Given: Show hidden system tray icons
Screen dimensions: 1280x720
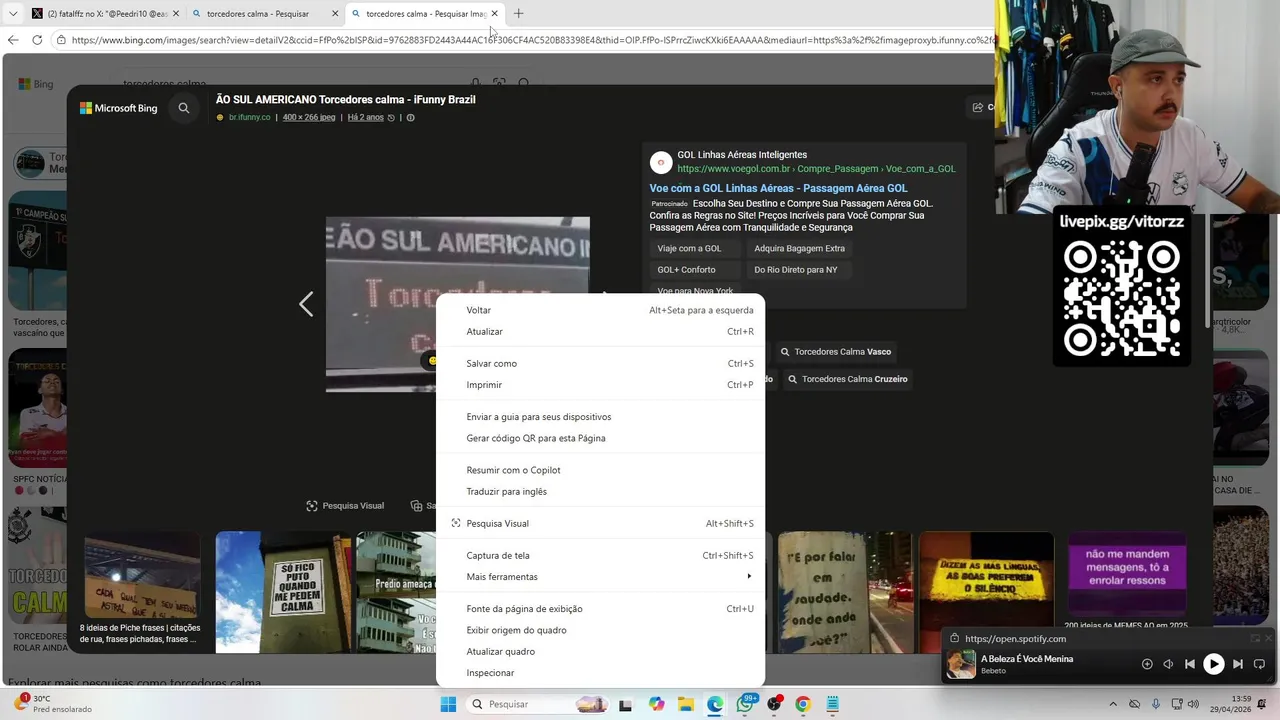Looking at the screenshot, I should click(1113, 704).
